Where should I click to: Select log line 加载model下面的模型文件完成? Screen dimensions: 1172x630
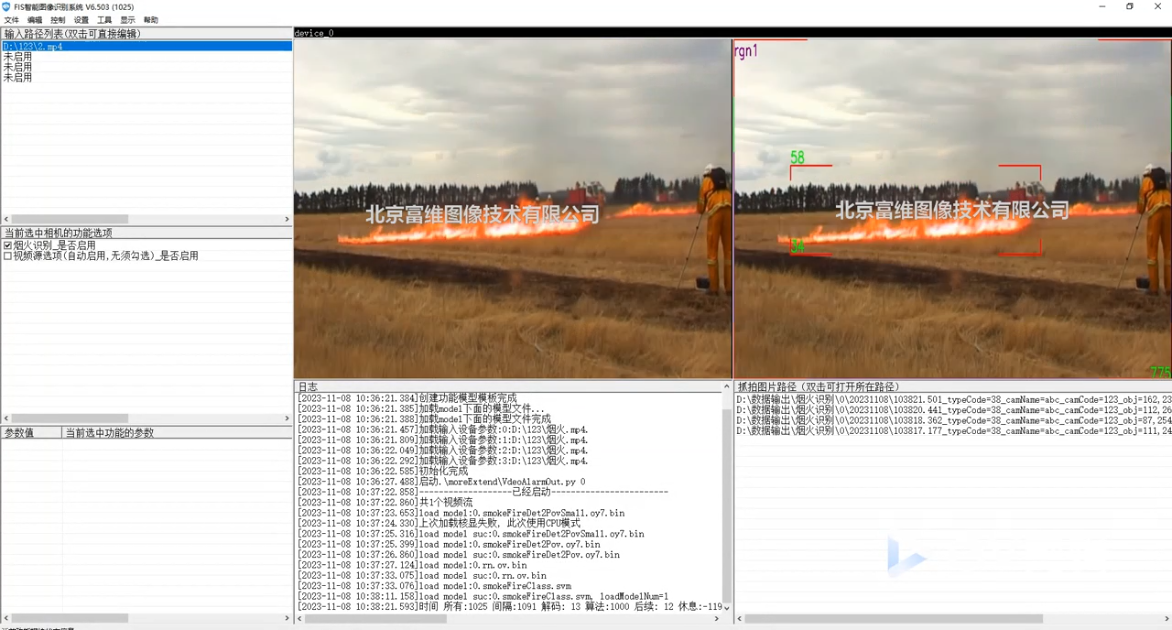[x=424, y=419]
